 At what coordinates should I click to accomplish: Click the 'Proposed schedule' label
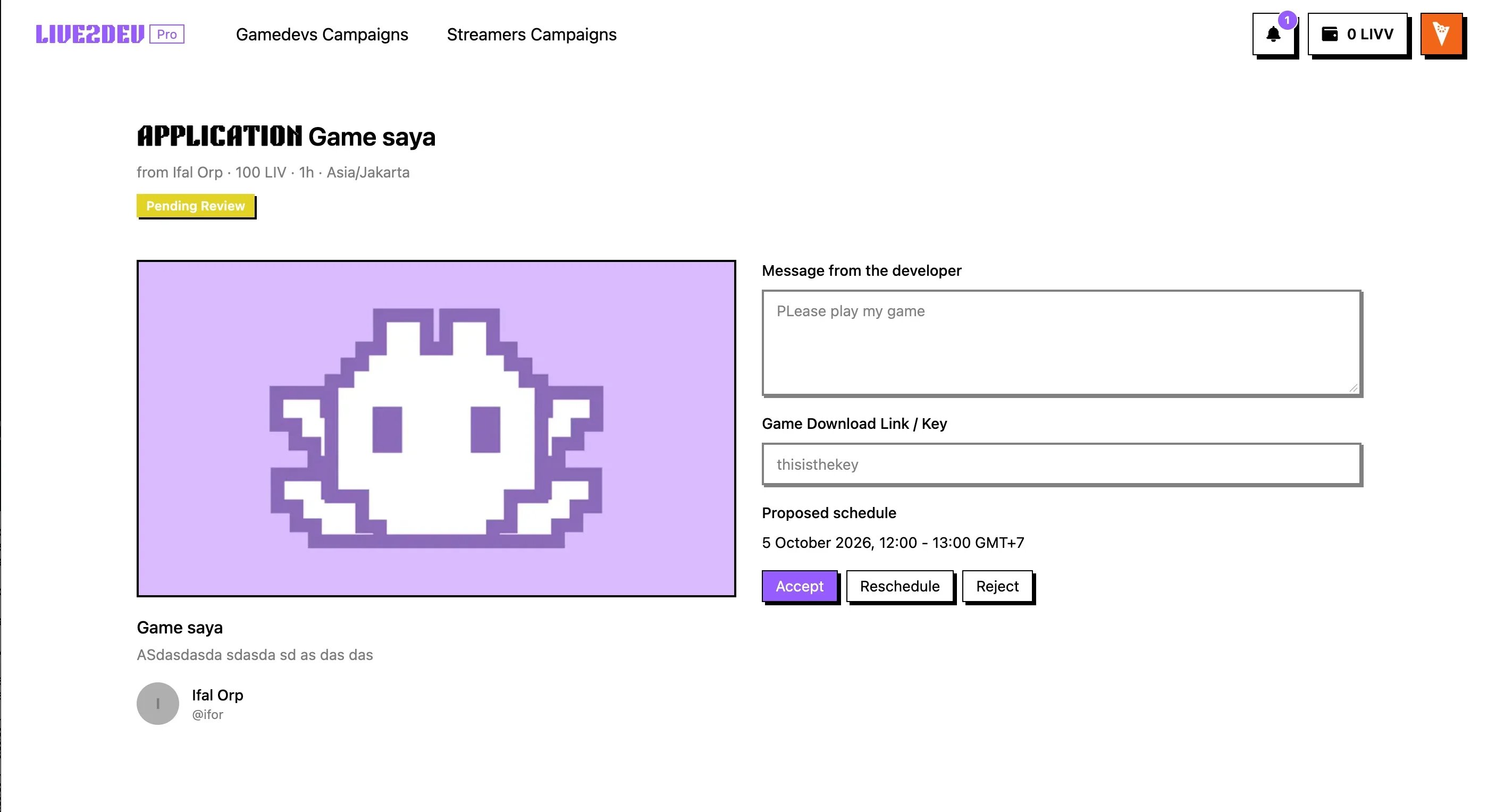point(829,513)
